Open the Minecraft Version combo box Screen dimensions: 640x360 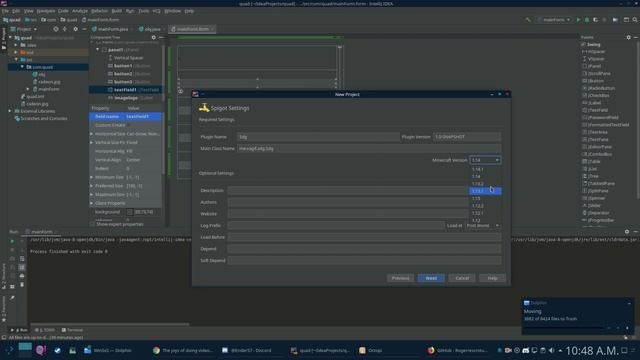(485, 160)
